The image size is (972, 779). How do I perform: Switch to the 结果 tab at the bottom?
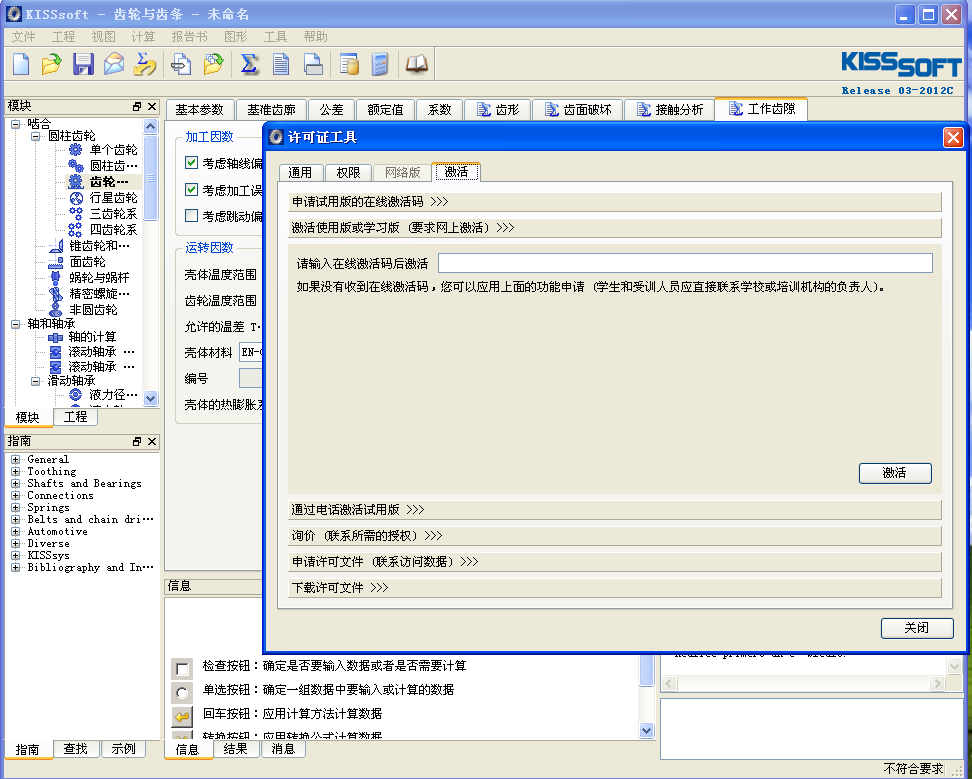point(235,749)
